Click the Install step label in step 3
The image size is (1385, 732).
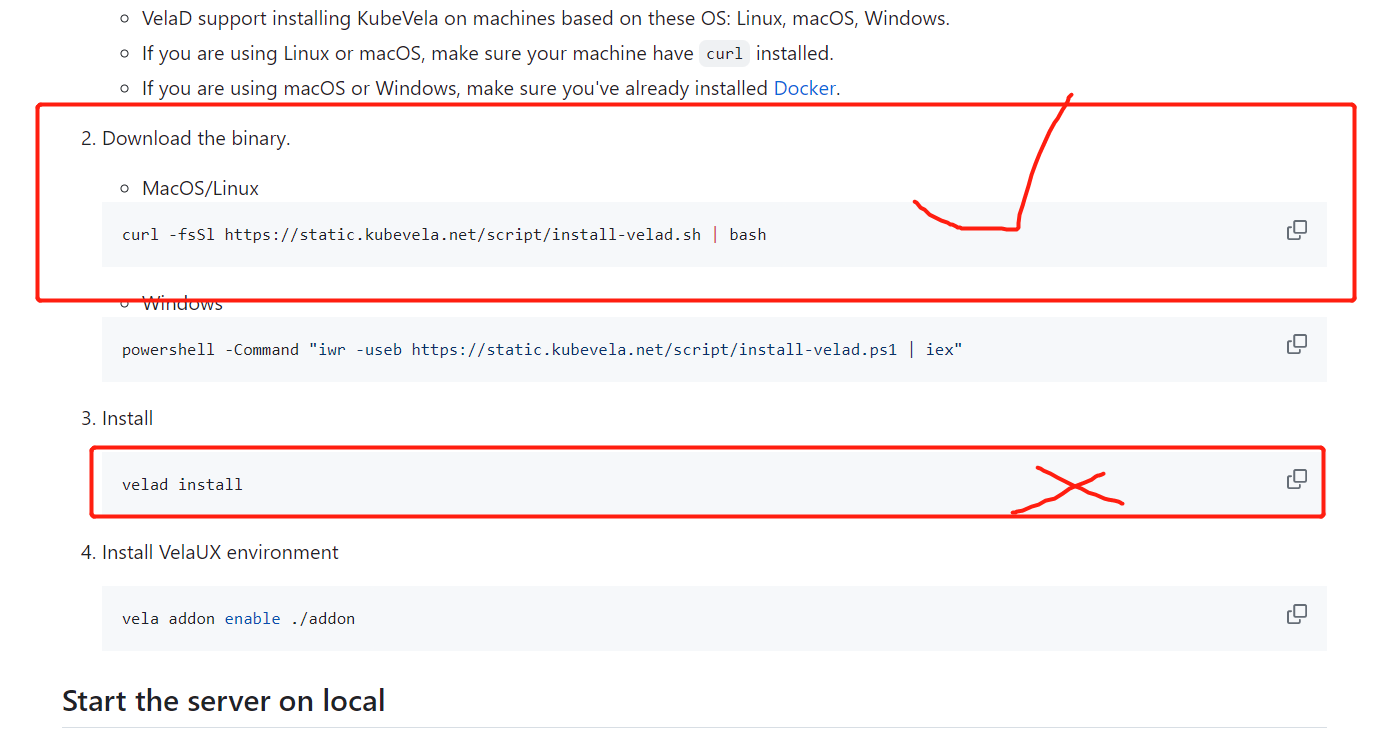(127, 417)
